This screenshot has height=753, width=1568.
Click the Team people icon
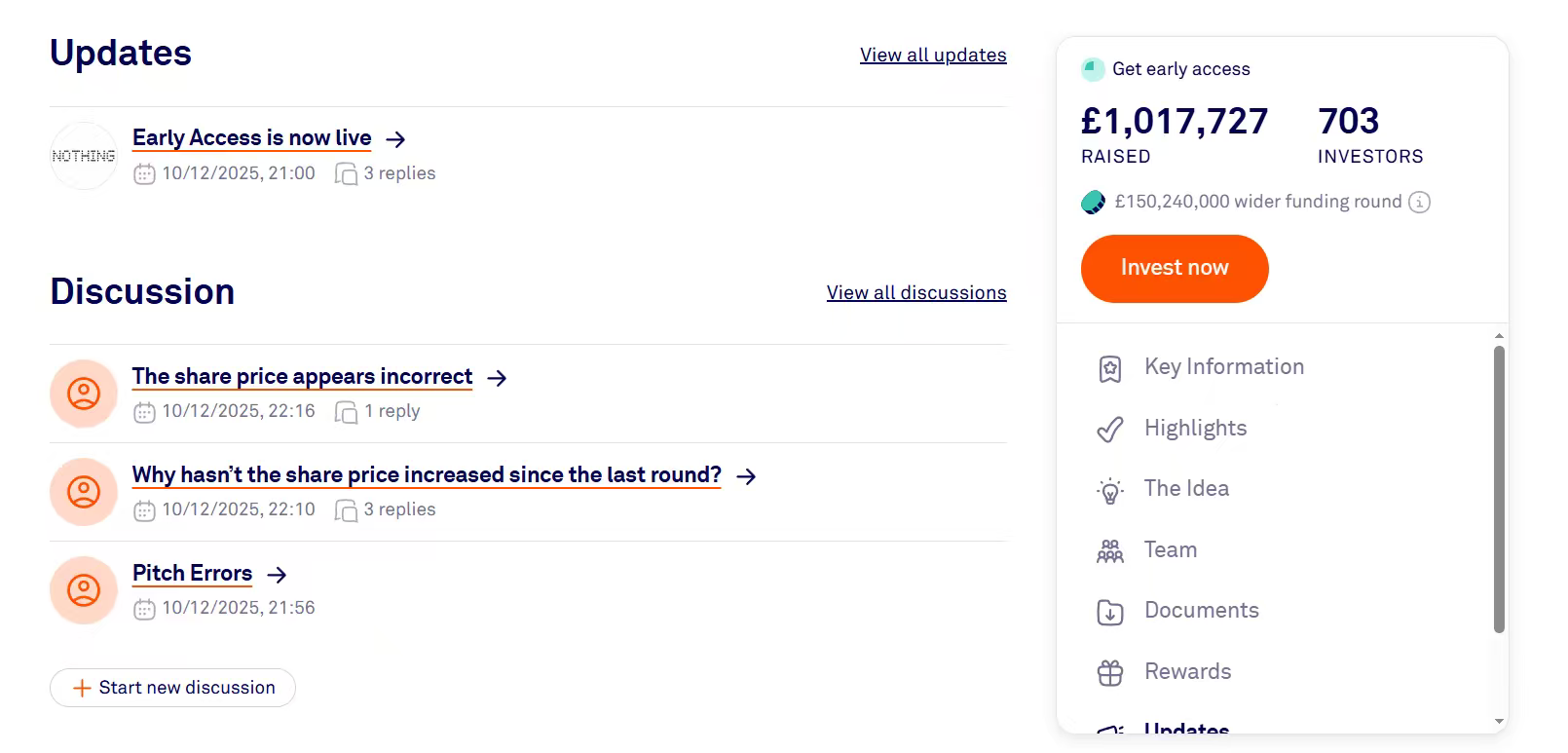[x=1110, y=551]
